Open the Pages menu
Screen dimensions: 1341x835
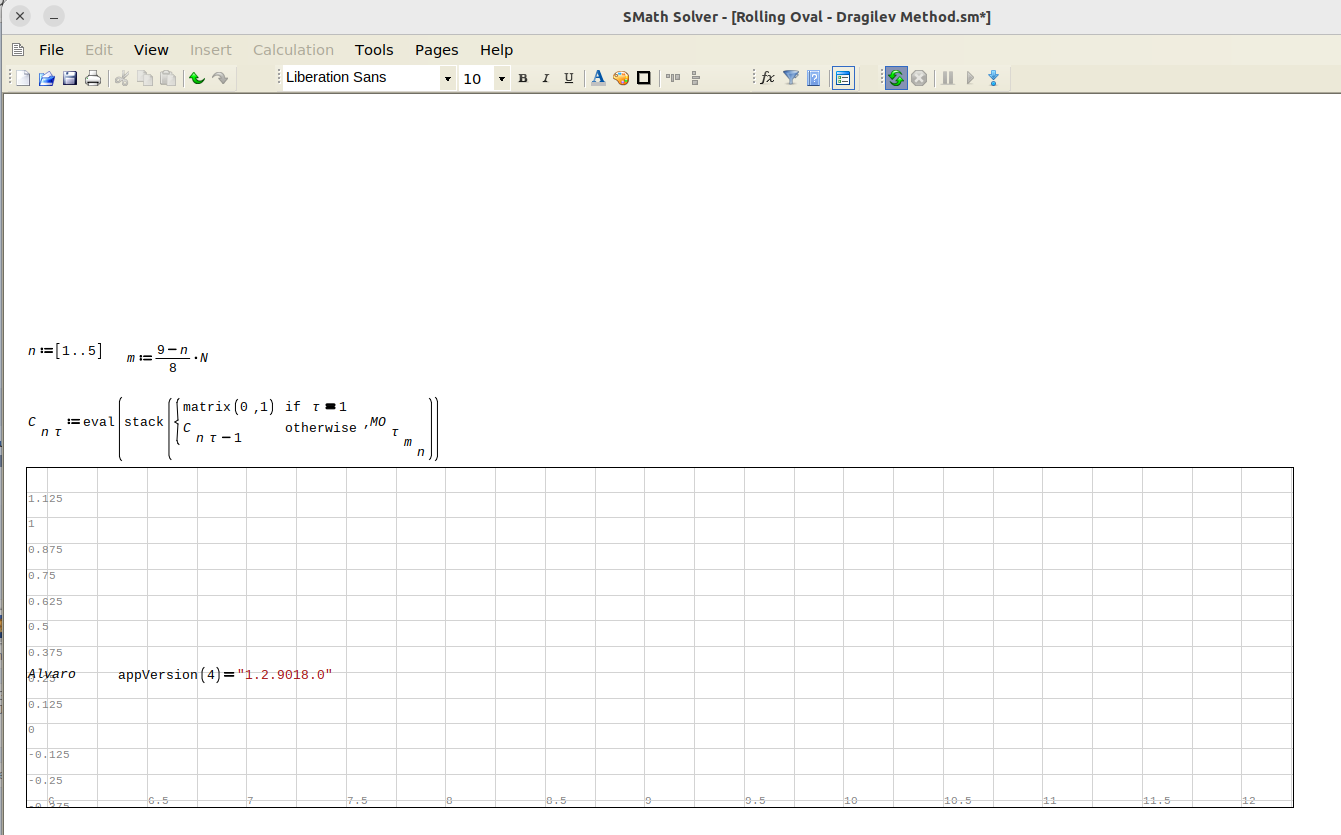point(436,50)
